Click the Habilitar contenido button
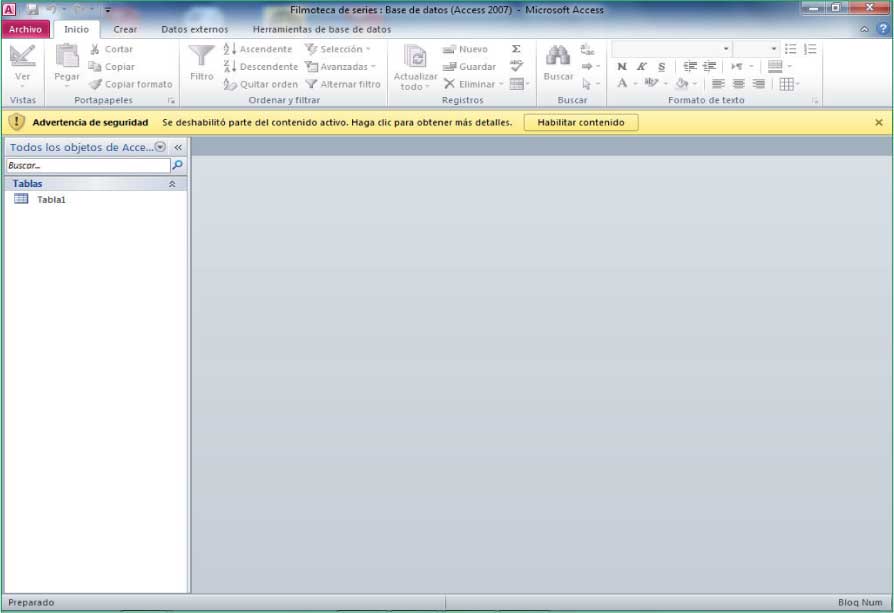 pyautogui.click(x=580, y=122)
